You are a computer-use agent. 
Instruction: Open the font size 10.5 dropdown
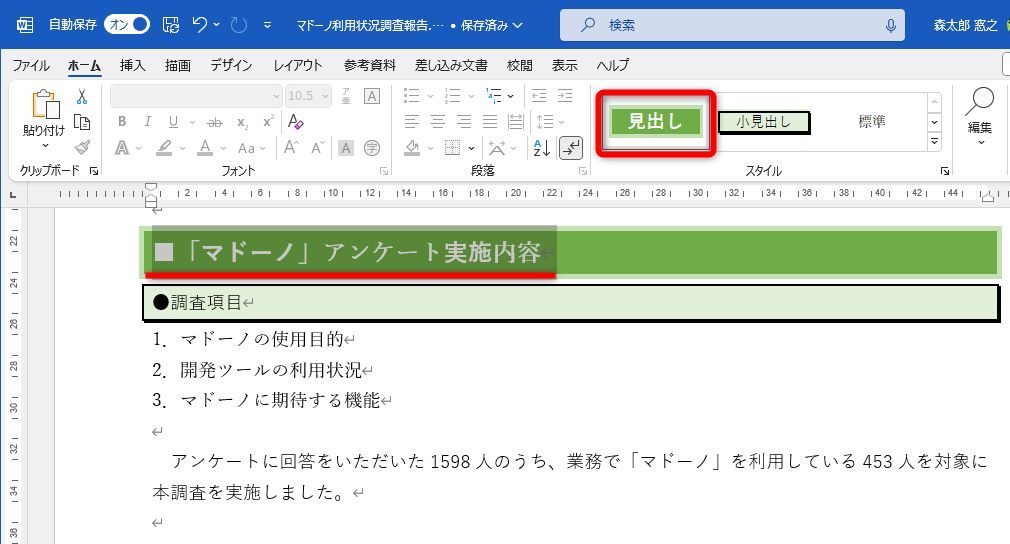click(x=325, y=96)
